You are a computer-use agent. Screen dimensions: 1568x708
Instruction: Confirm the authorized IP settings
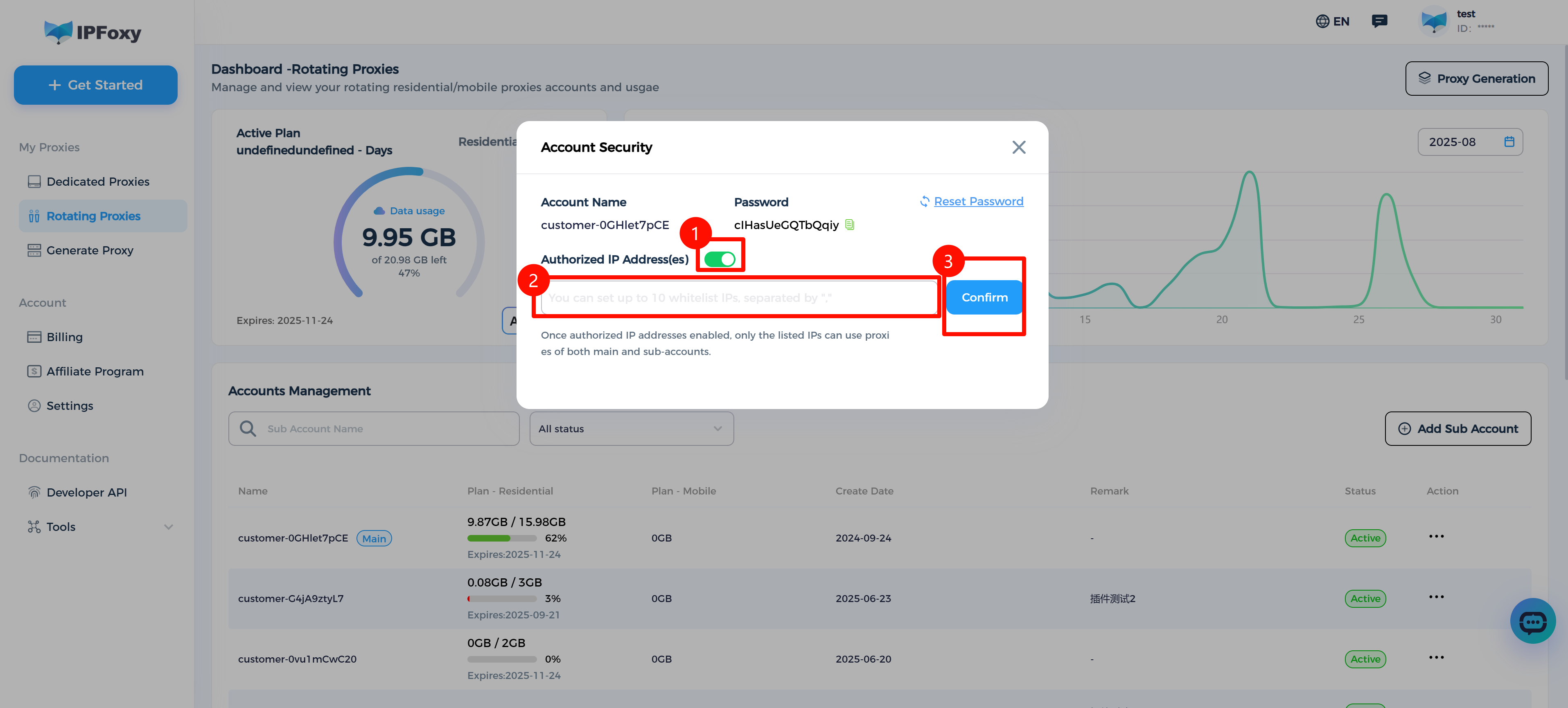point(984,297)
